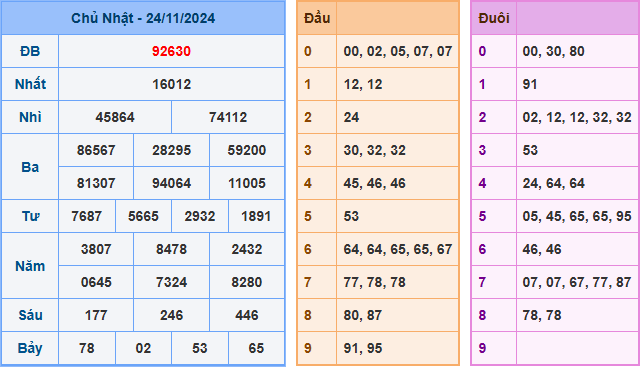Select Nhì prize number 45864
The height and width of the screenshot is (367, 641).
pyautogui.click(x=115, y=118)
